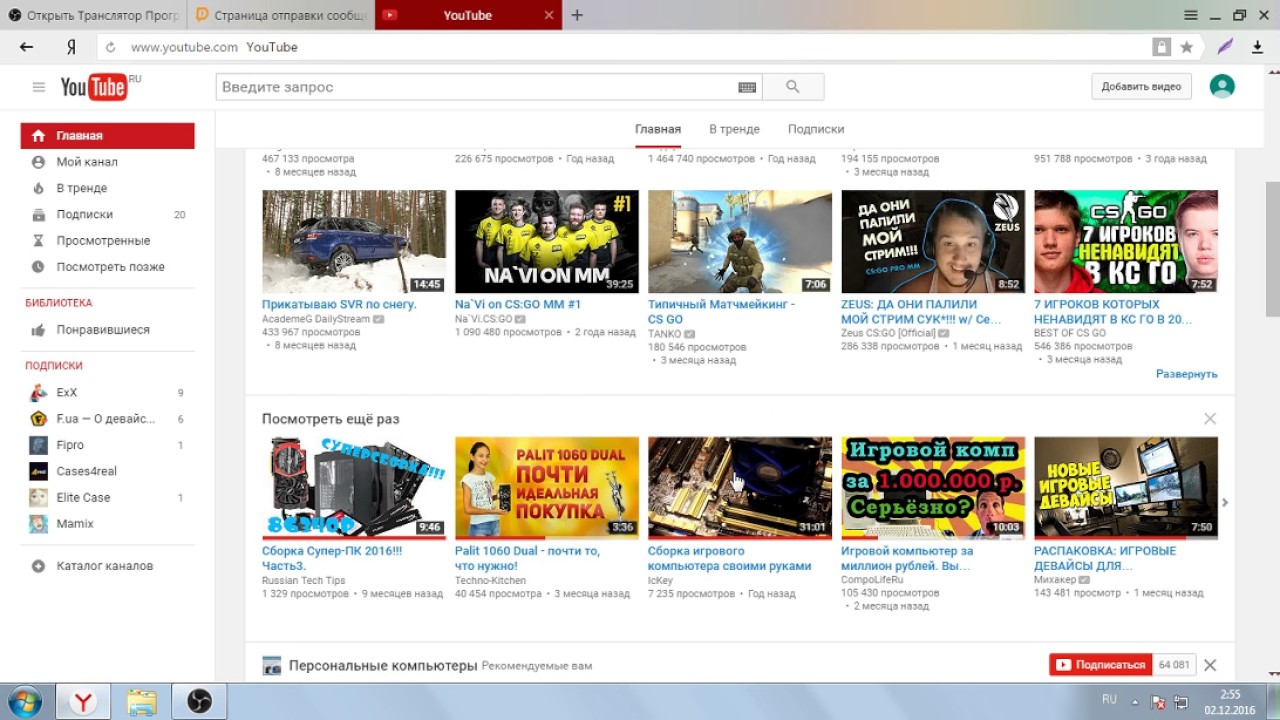Dismiss the 'Посмотреть ещё раз' section
The image size is (1280, 720).
coord(1210,419)
